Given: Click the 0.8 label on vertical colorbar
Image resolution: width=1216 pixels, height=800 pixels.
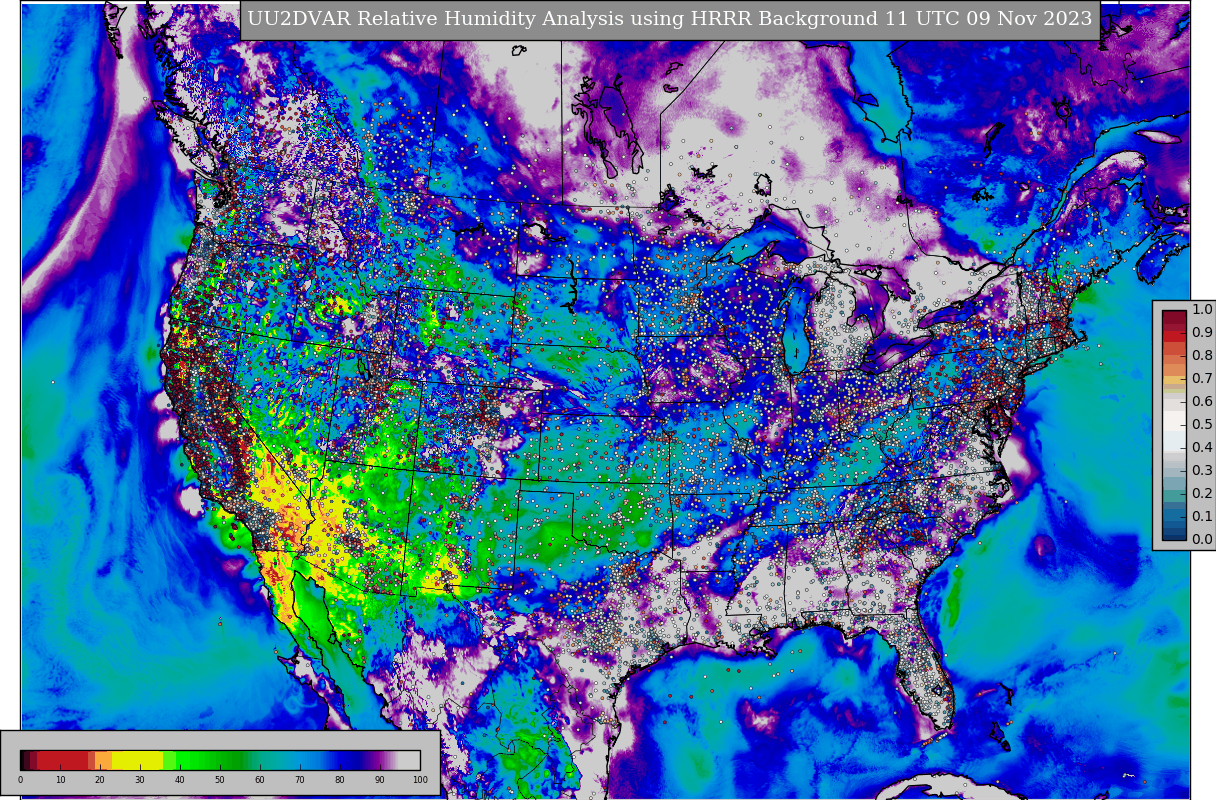Looking at the screenshot, I should 1202,356.
